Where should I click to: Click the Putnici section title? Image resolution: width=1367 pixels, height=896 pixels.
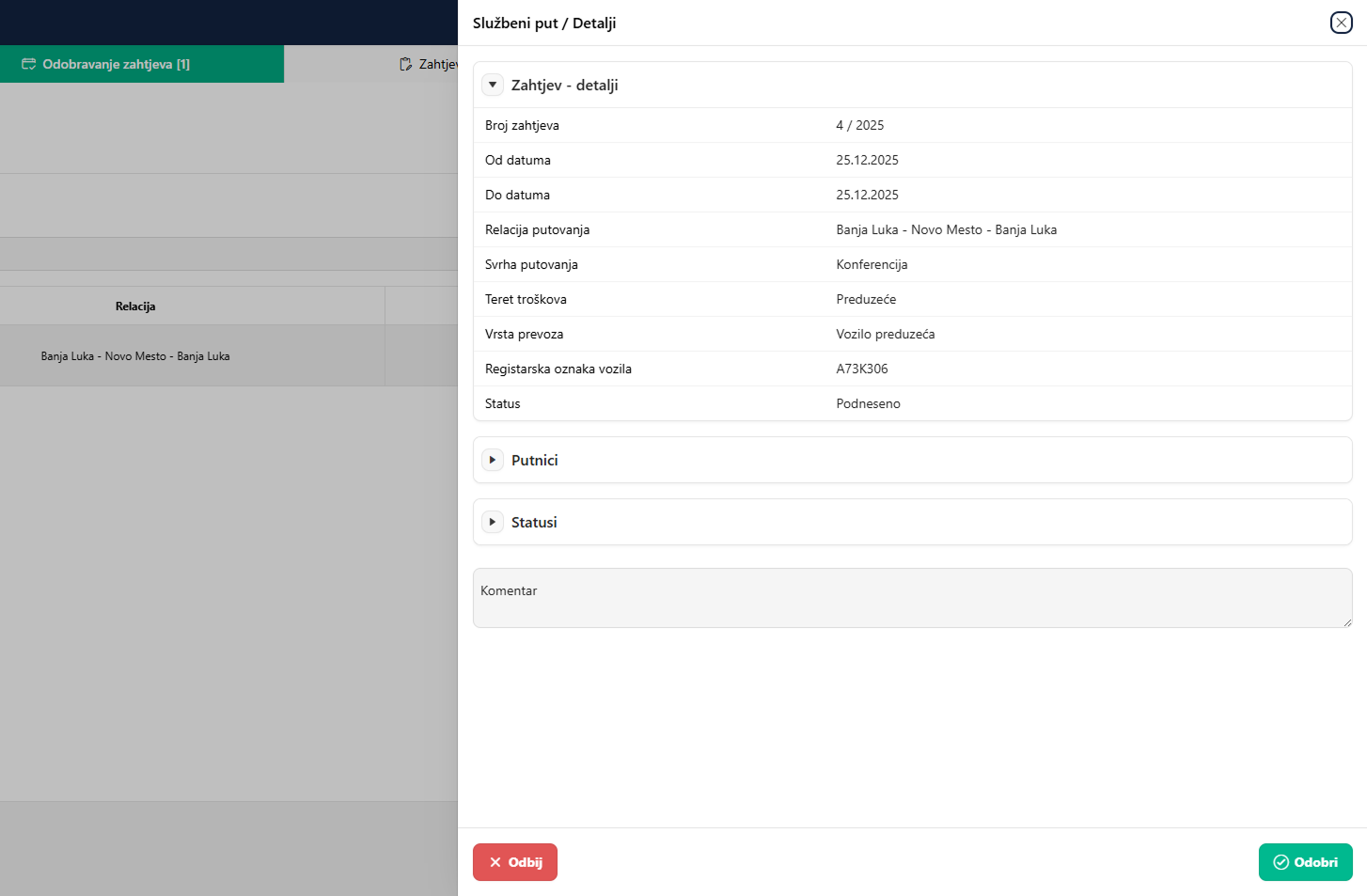pyautogui.click(x=534, y=460)
